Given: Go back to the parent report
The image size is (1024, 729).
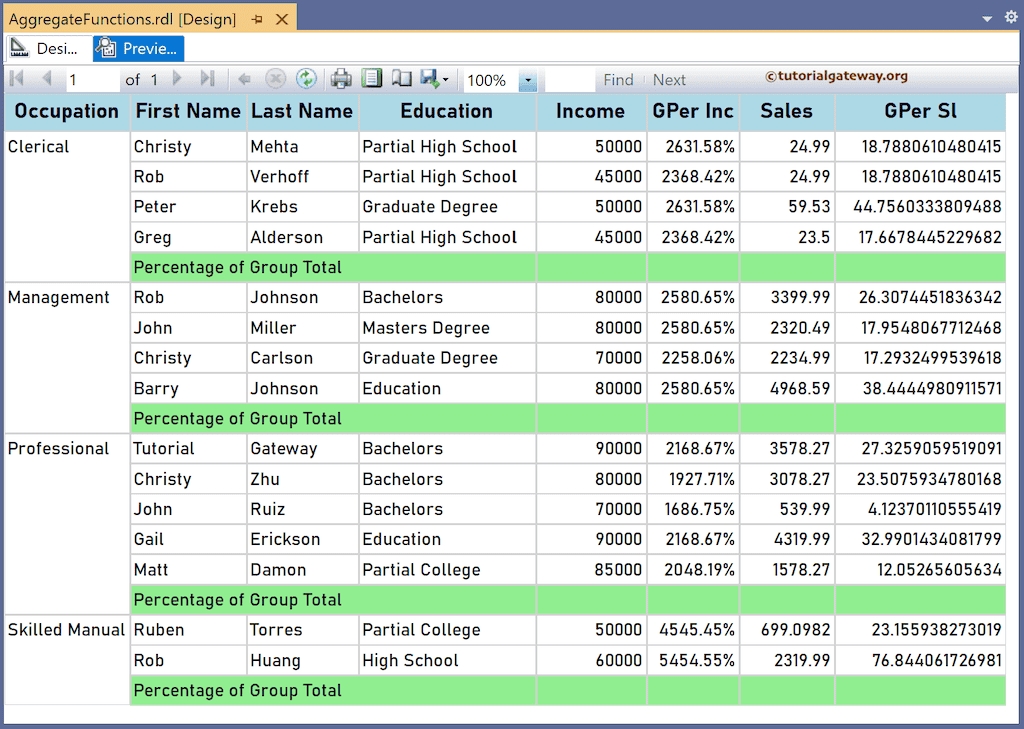Looking at the screenshot, I should pos(244,79).
